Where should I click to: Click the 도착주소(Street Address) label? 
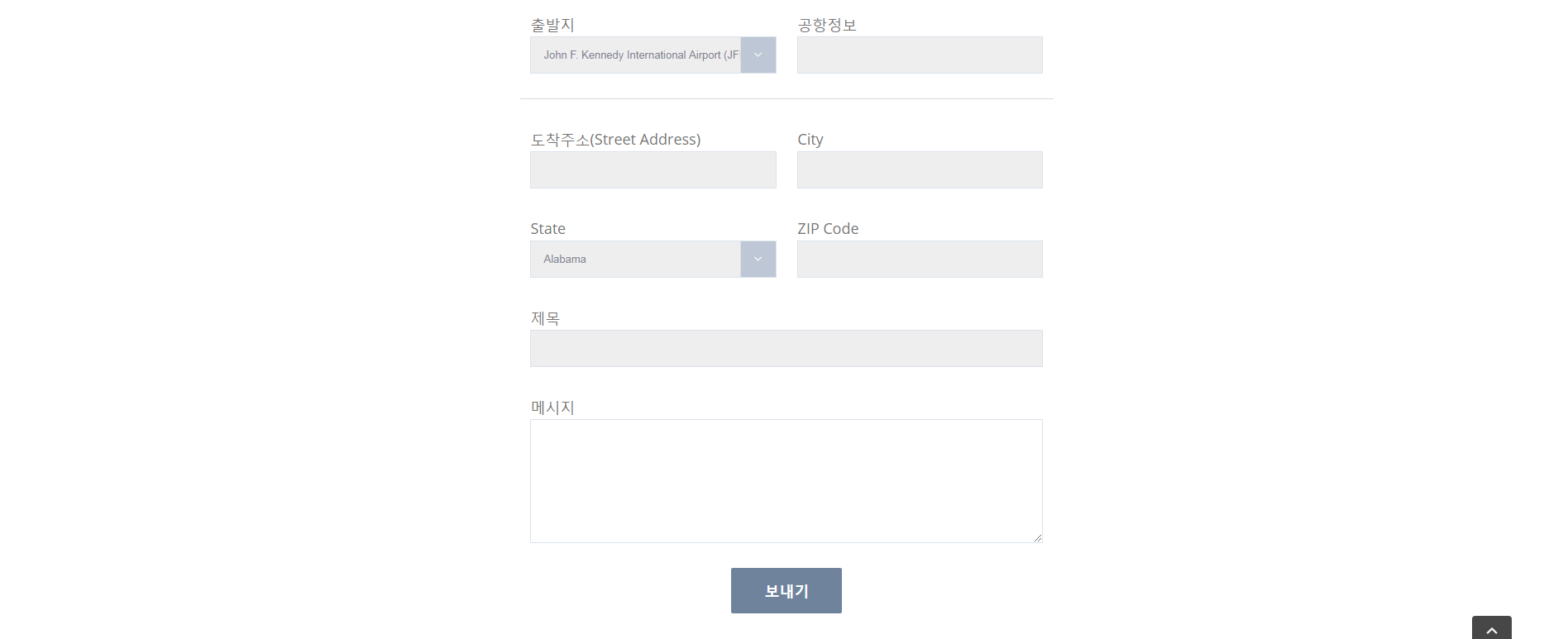[615, 140]
